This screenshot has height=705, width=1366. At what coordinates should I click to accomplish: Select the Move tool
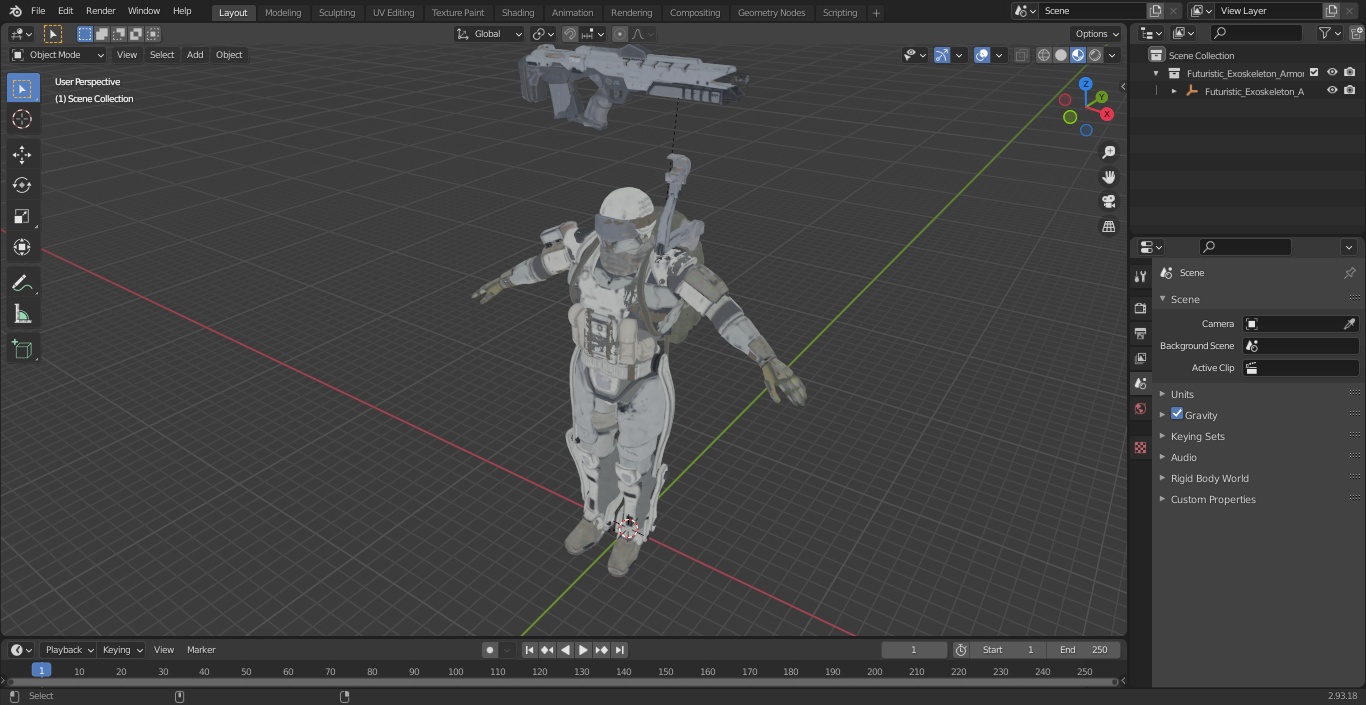(22, 154)
